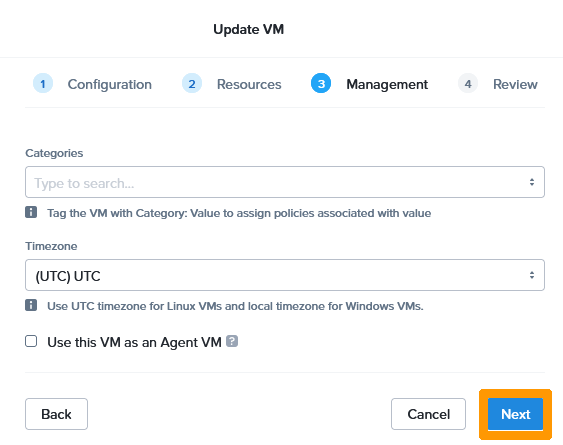Cancel the Update VM dialog
This screenshot has height=445, width=563.
coord(428,414)
